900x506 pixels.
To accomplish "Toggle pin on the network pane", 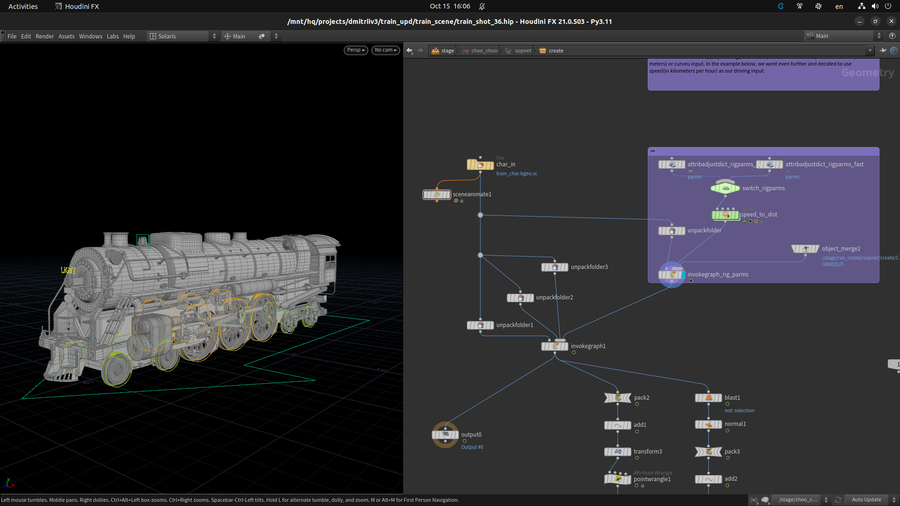I will (x=884, y=50).
